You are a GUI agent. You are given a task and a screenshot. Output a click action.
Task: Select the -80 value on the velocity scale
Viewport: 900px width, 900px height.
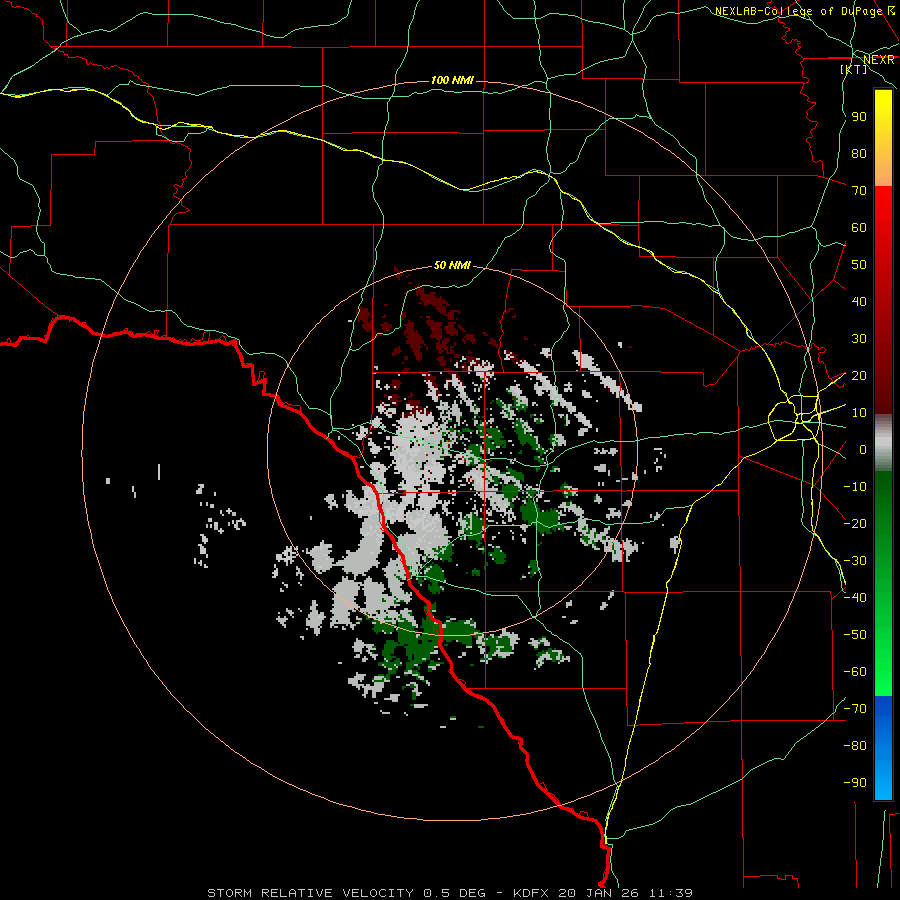[x=855, y=746]
